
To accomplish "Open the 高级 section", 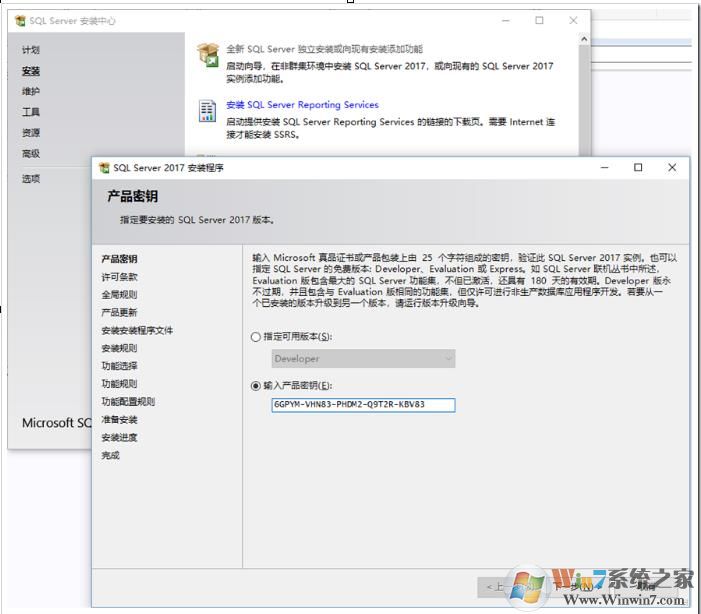I will click(x=31, y=154).
